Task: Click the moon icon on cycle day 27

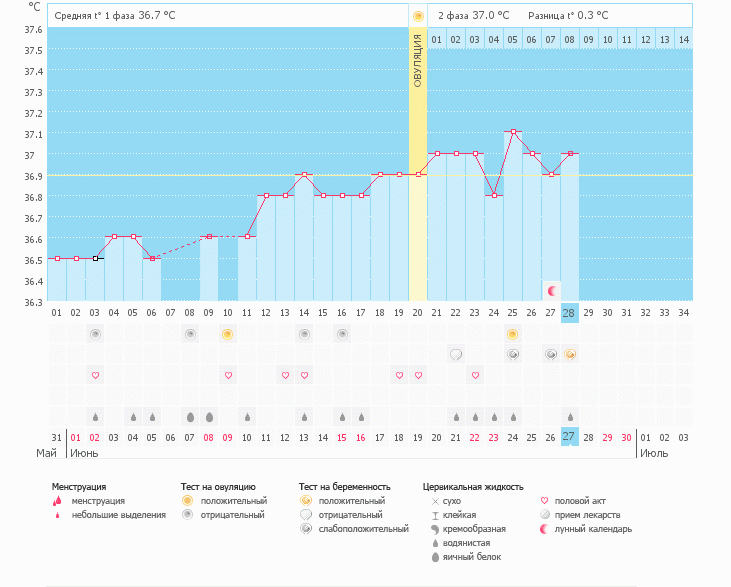Action: pos(551,290)
